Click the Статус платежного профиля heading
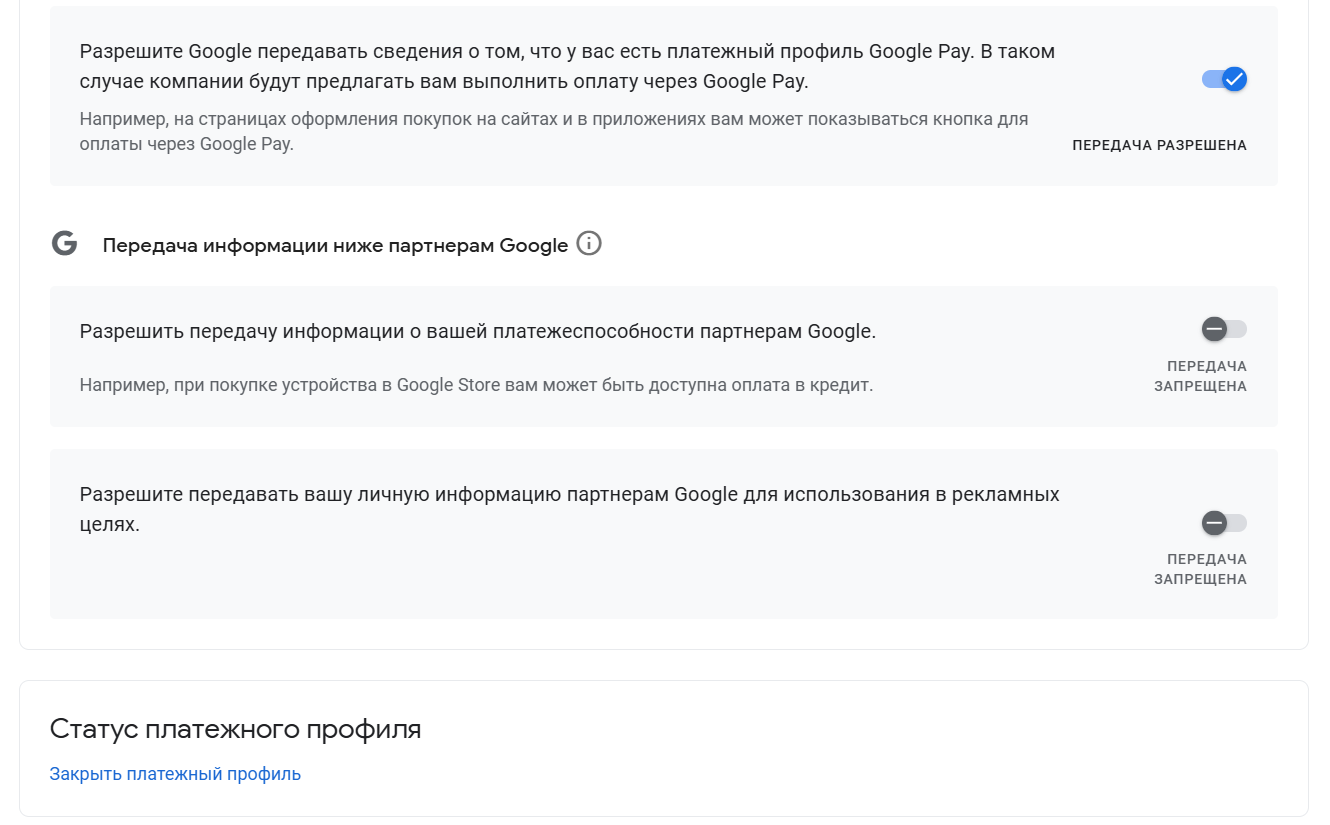The height and width of the screenshot is (825, 1330). pos(235,729)
